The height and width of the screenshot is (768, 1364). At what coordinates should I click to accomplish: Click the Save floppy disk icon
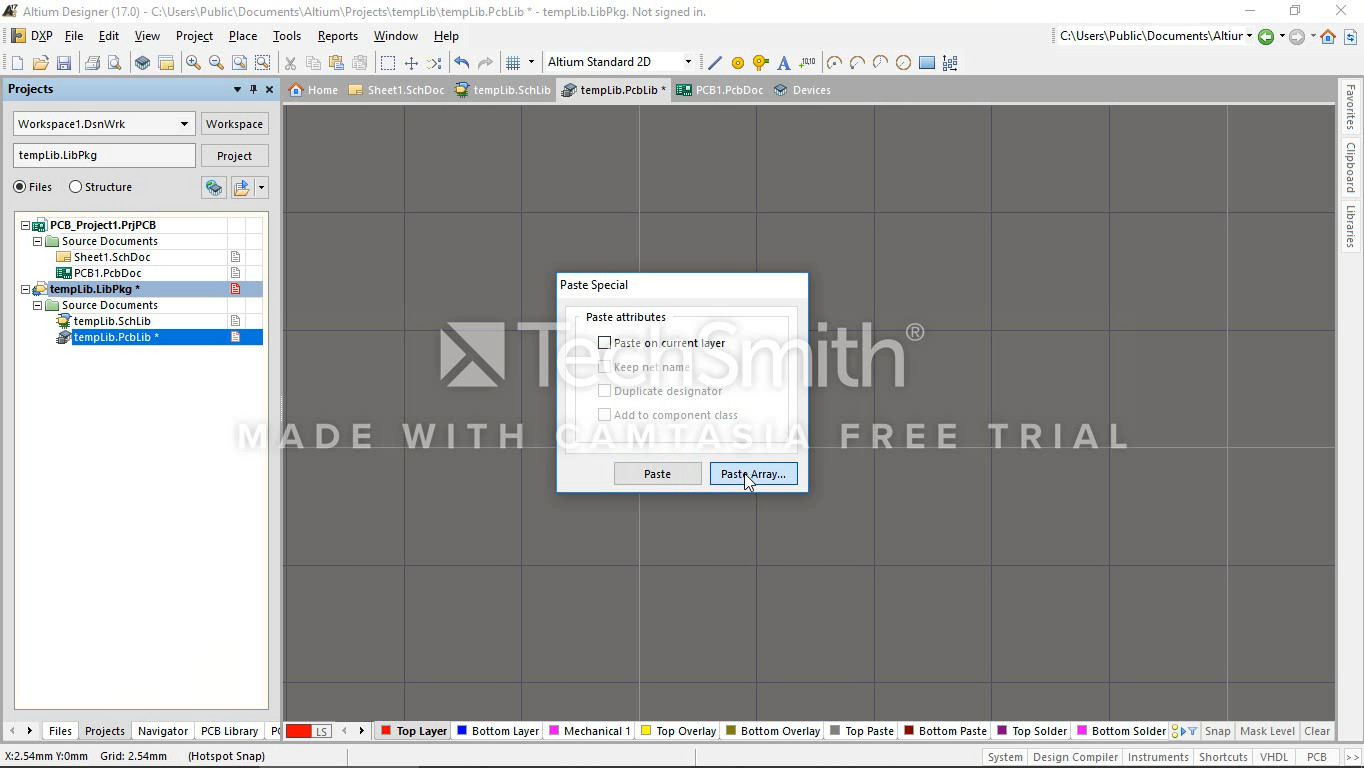click(64, 63)
